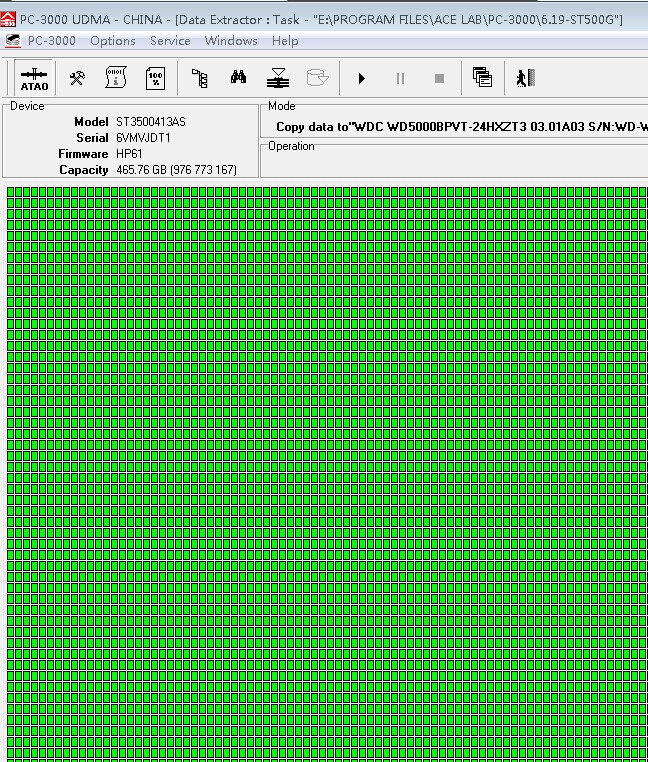Open the Options menu
This screenshot has height=762, width=648.
click(112, 41)
